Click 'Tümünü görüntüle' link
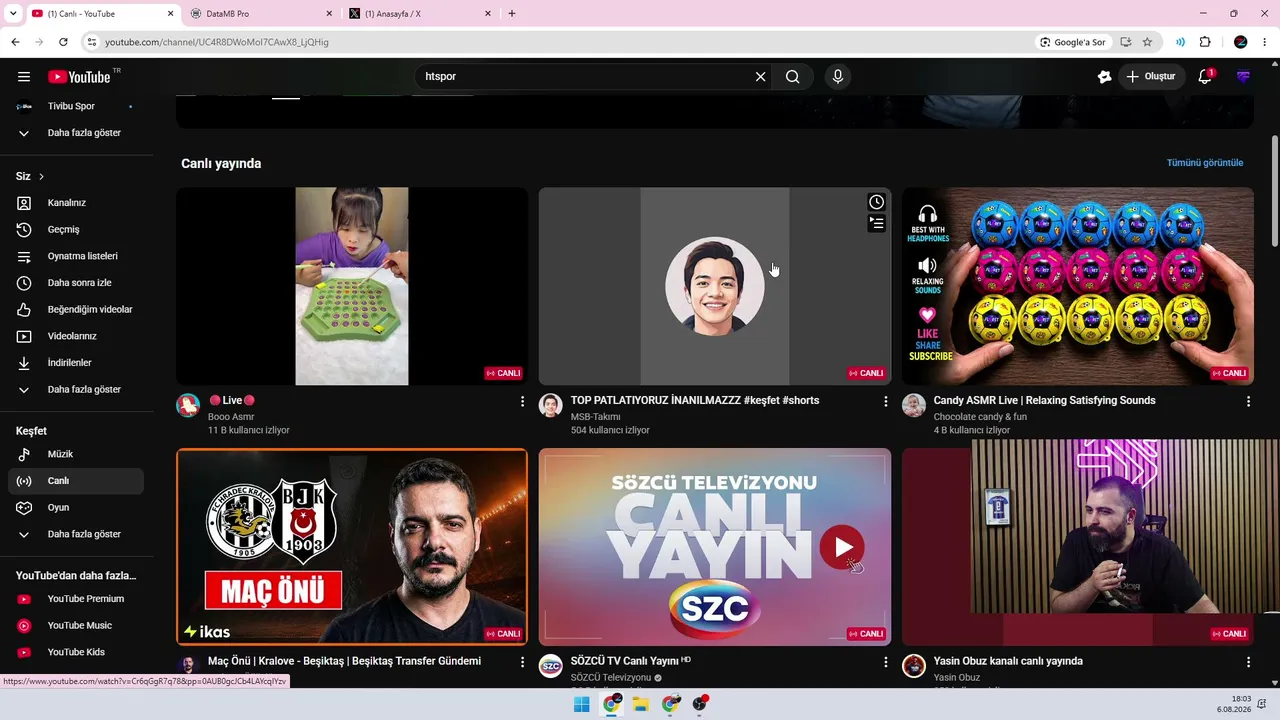 (1205, 163)
